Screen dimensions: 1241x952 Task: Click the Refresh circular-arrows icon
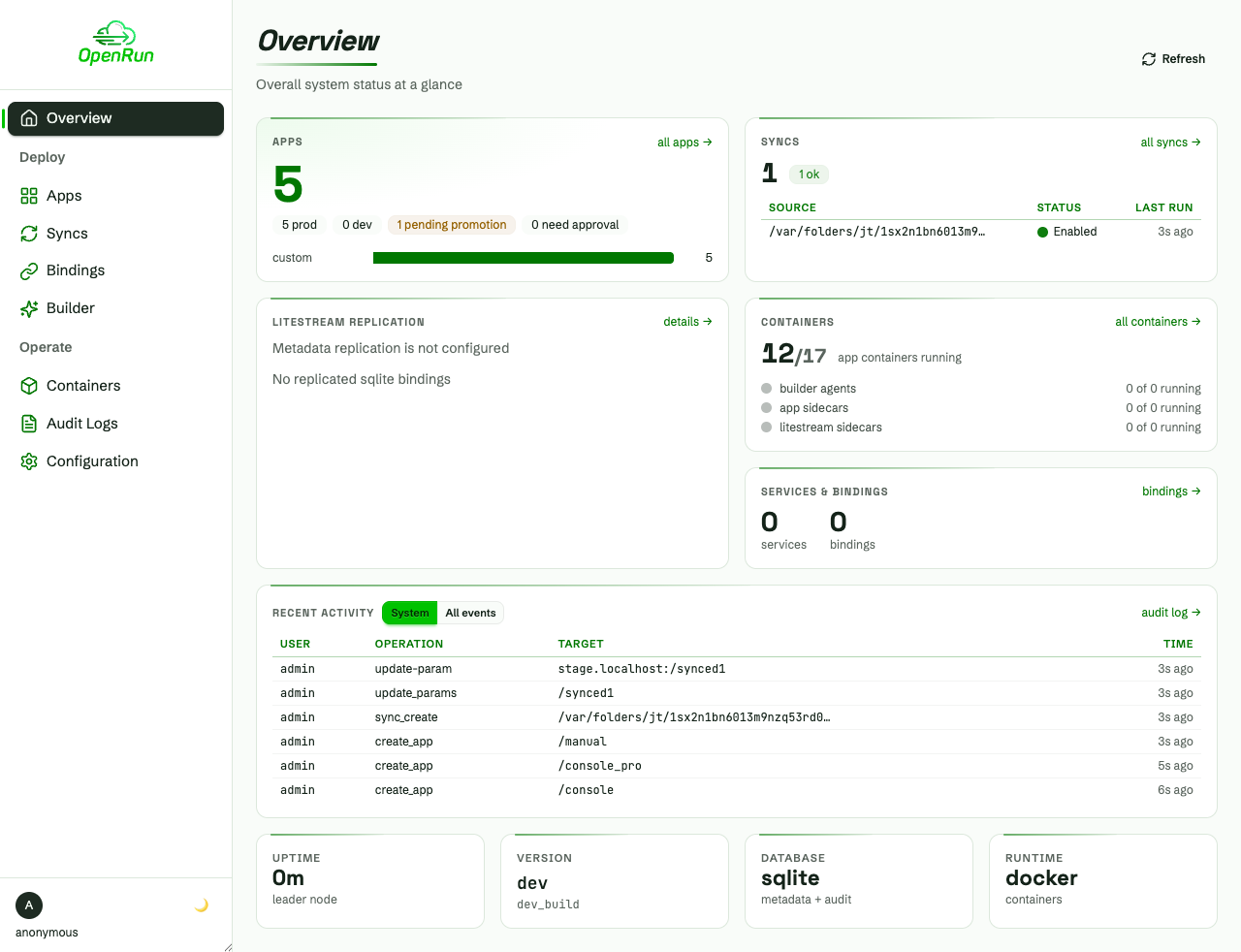pos(1149,59)
